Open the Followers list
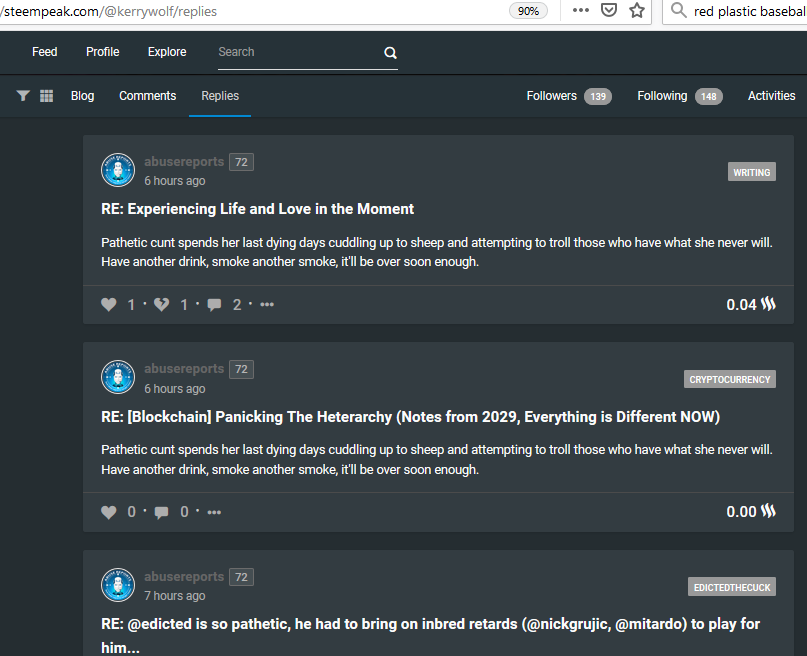The height and width of the screenshot is (656, 807). coord(569,96)
